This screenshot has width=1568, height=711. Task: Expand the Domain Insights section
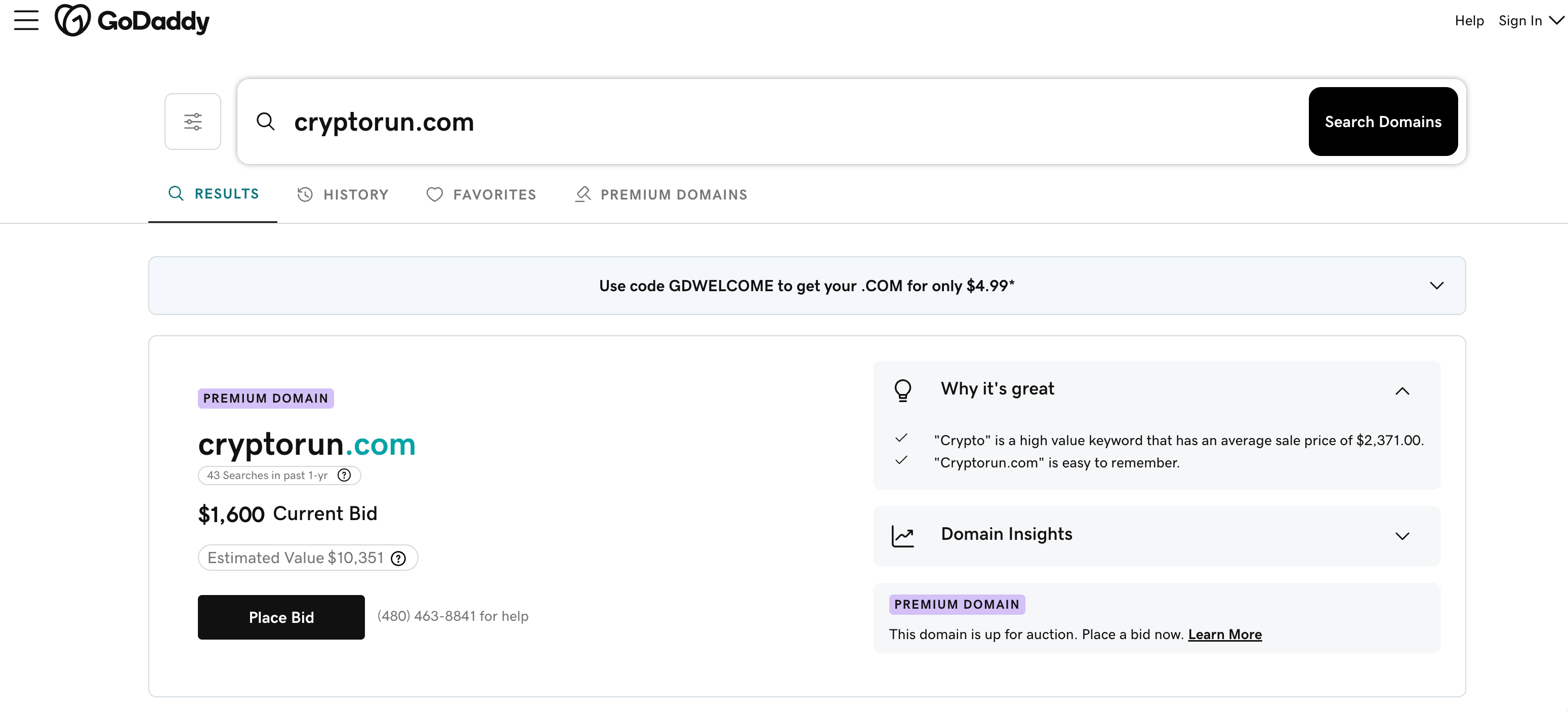(x=1402, y=536)
